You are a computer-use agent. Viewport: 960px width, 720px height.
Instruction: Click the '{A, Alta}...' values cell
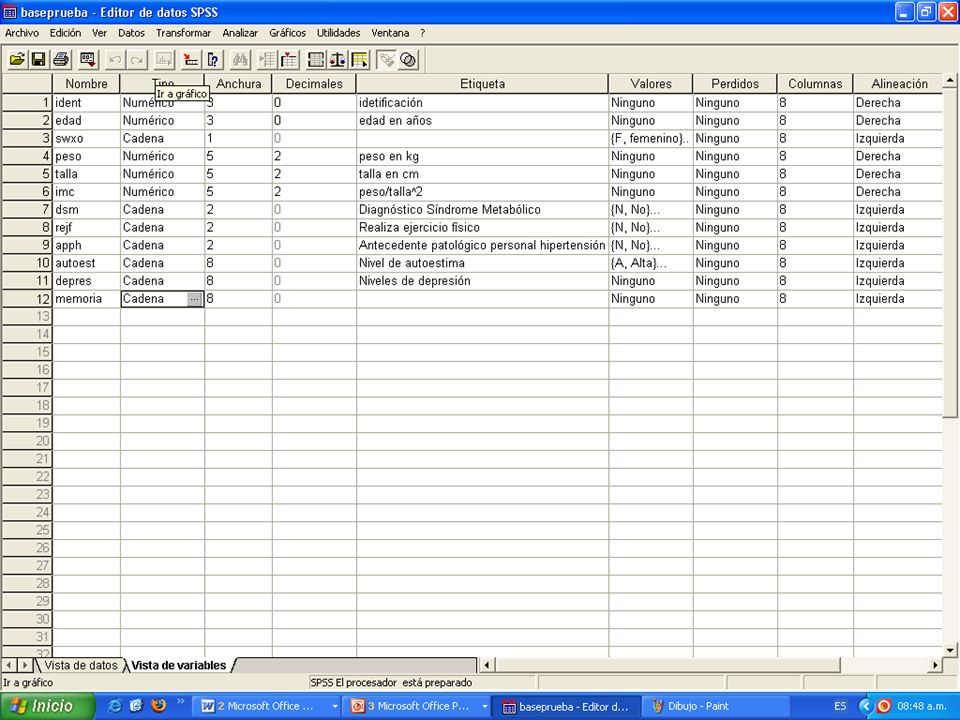[x=651, y=263]
